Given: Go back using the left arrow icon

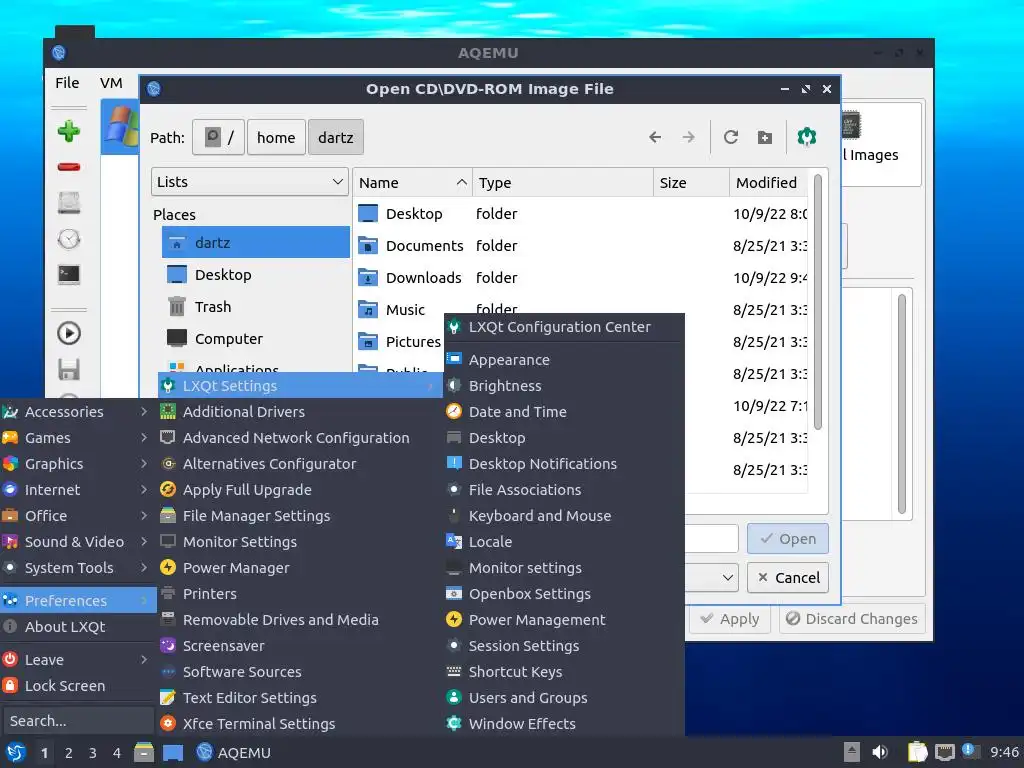Looking at the screenshot, I should point(655,137).
